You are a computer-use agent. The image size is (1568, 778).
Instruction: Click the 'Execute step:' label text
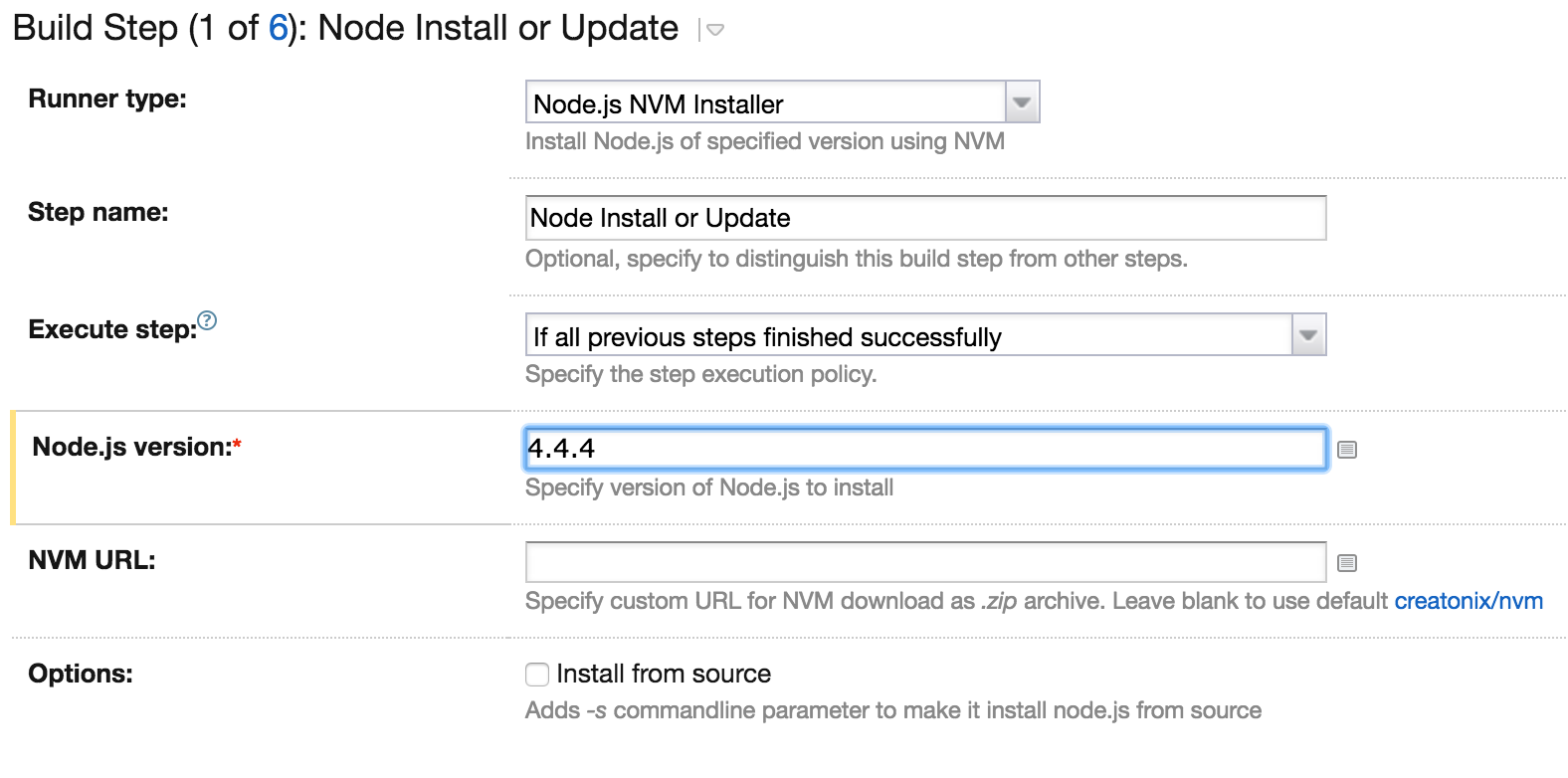click(x=112, y=329)
